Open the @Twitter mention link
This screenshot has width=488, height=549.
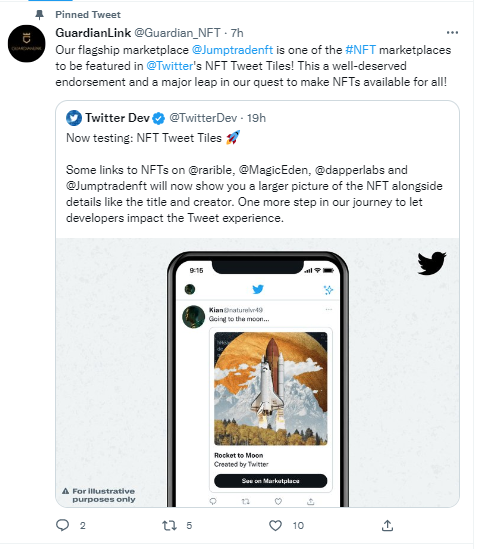[169, 66]
